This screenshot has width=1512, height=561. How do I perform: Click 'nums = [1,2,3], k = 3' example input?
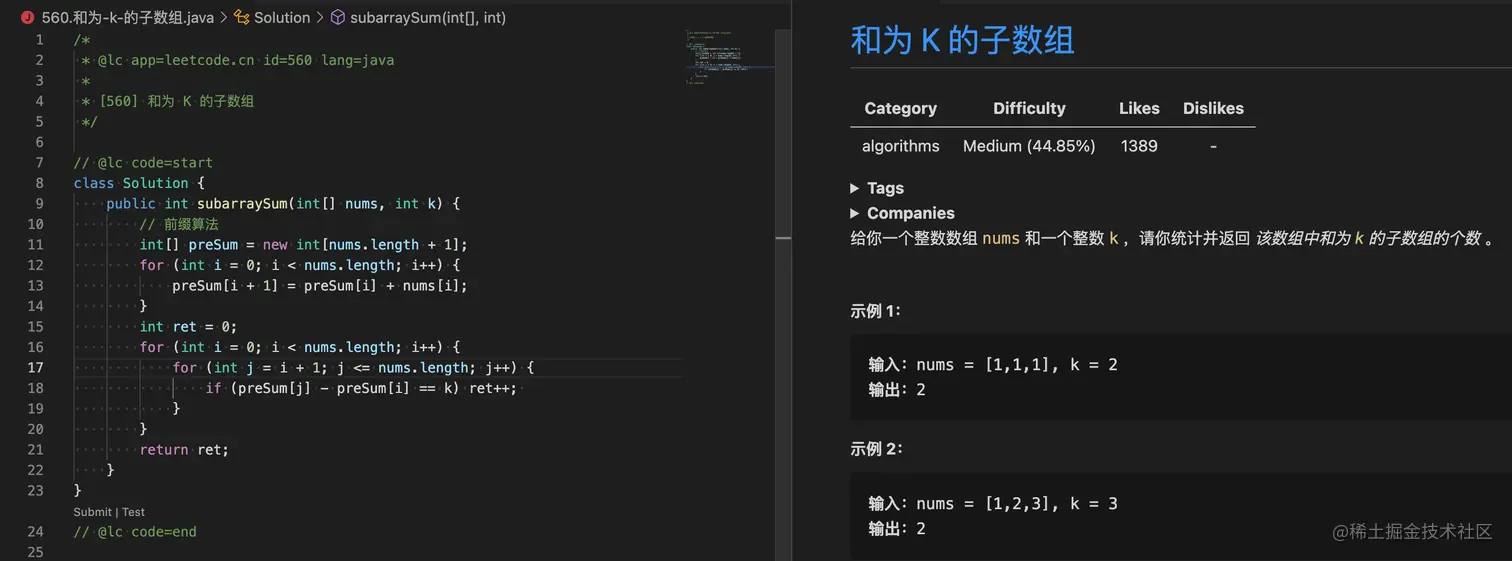pyautogui.click(x=1017, y=503)
